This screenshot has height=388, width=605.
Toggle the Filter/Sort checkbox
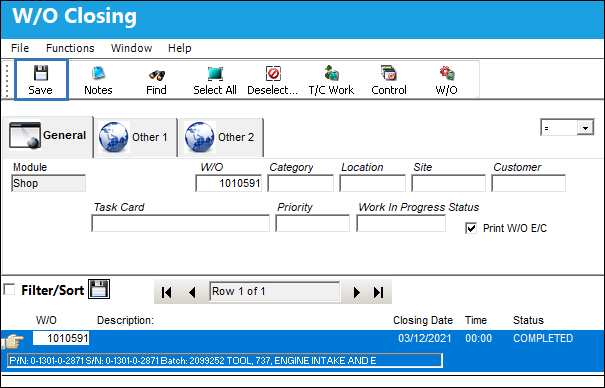(x=9, y=289)
